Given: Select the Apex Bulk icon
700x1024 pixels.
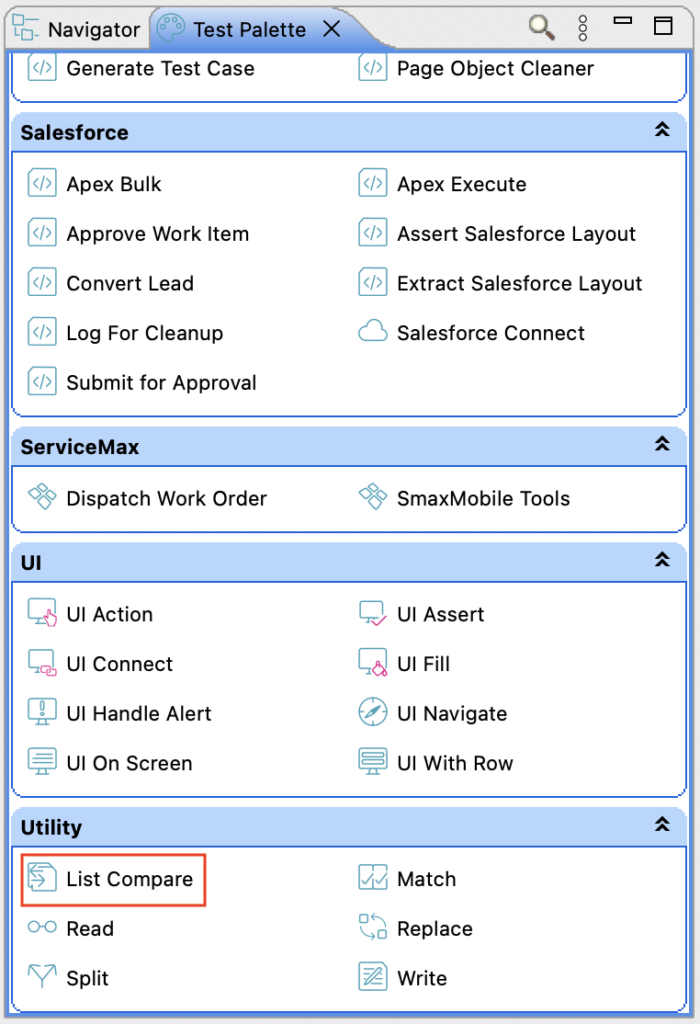Looking at the screenshot, I should point(42,184).
